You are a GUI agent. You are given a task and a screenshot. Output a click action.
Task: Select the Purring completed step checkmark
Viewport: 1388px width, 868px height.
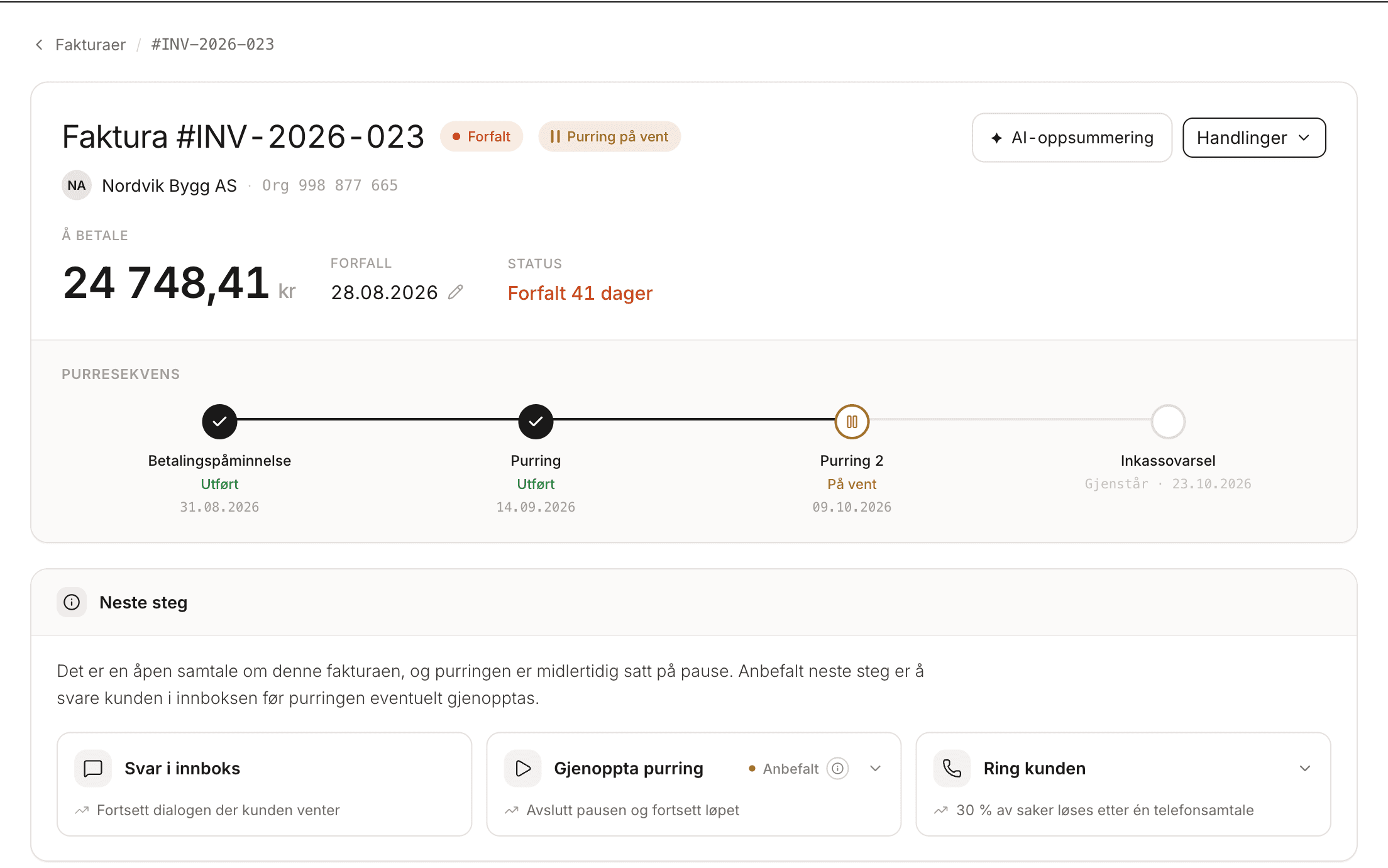536,421
